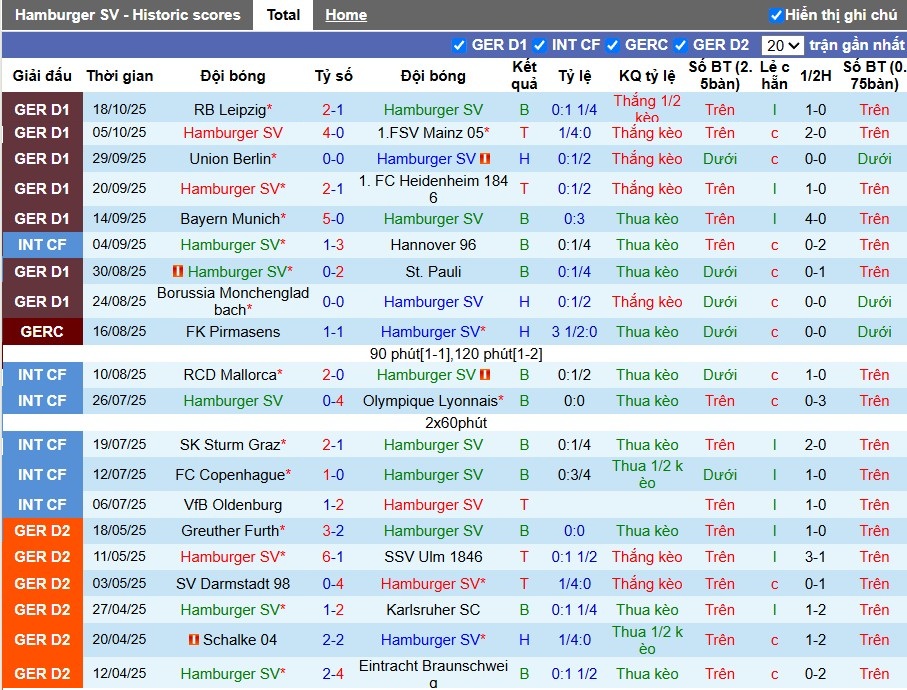Open the RB Leipzig team link
907x690 pixels.
[229, 110]
